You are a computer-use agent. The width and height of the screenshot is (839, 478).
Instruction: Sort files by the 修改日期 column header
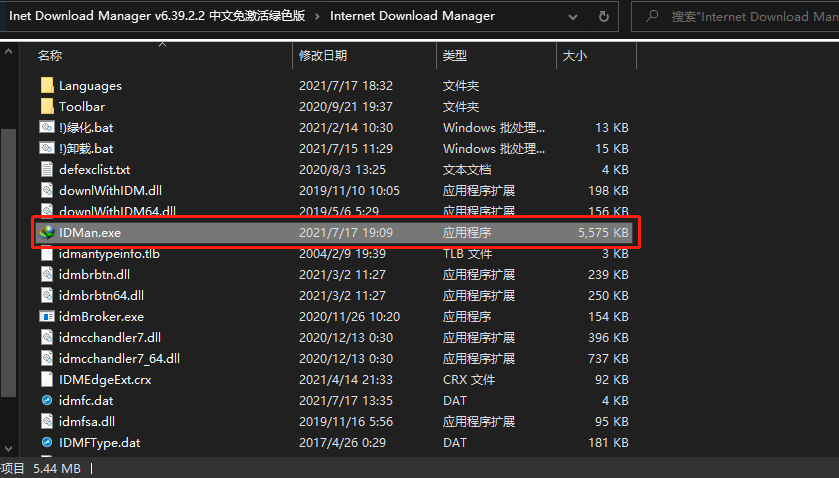coord(323,55)
